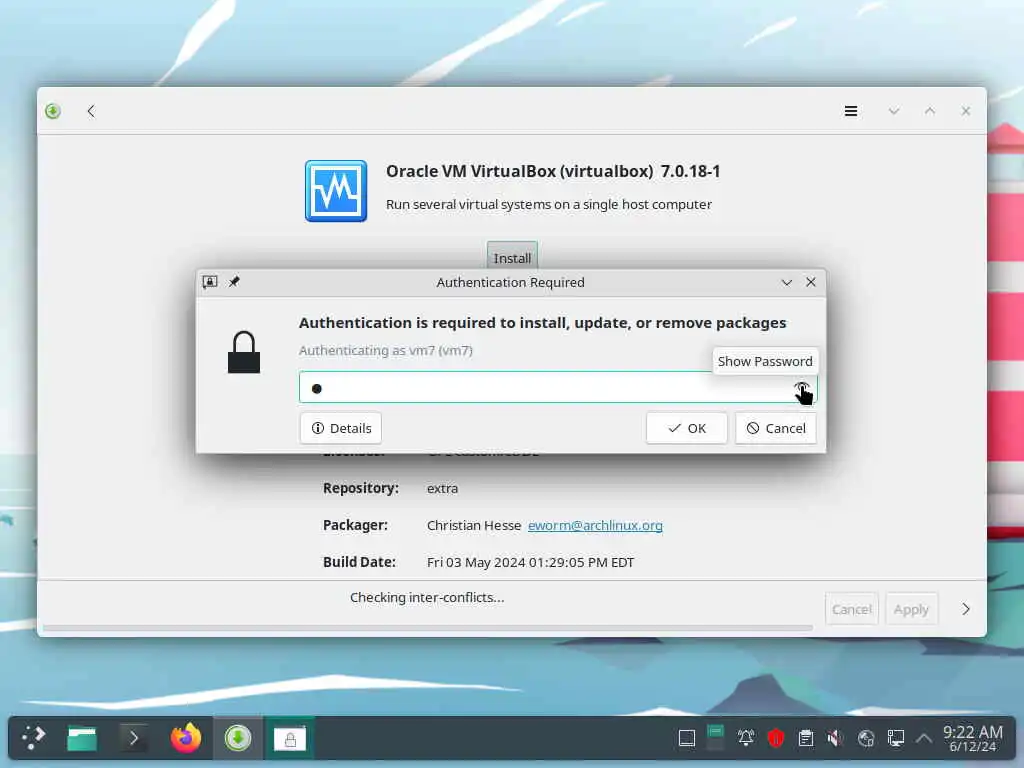Switch to the authentication lock taskbar entry
Viewport: 1024px width, 768px height.
click(x=290, y=738)
